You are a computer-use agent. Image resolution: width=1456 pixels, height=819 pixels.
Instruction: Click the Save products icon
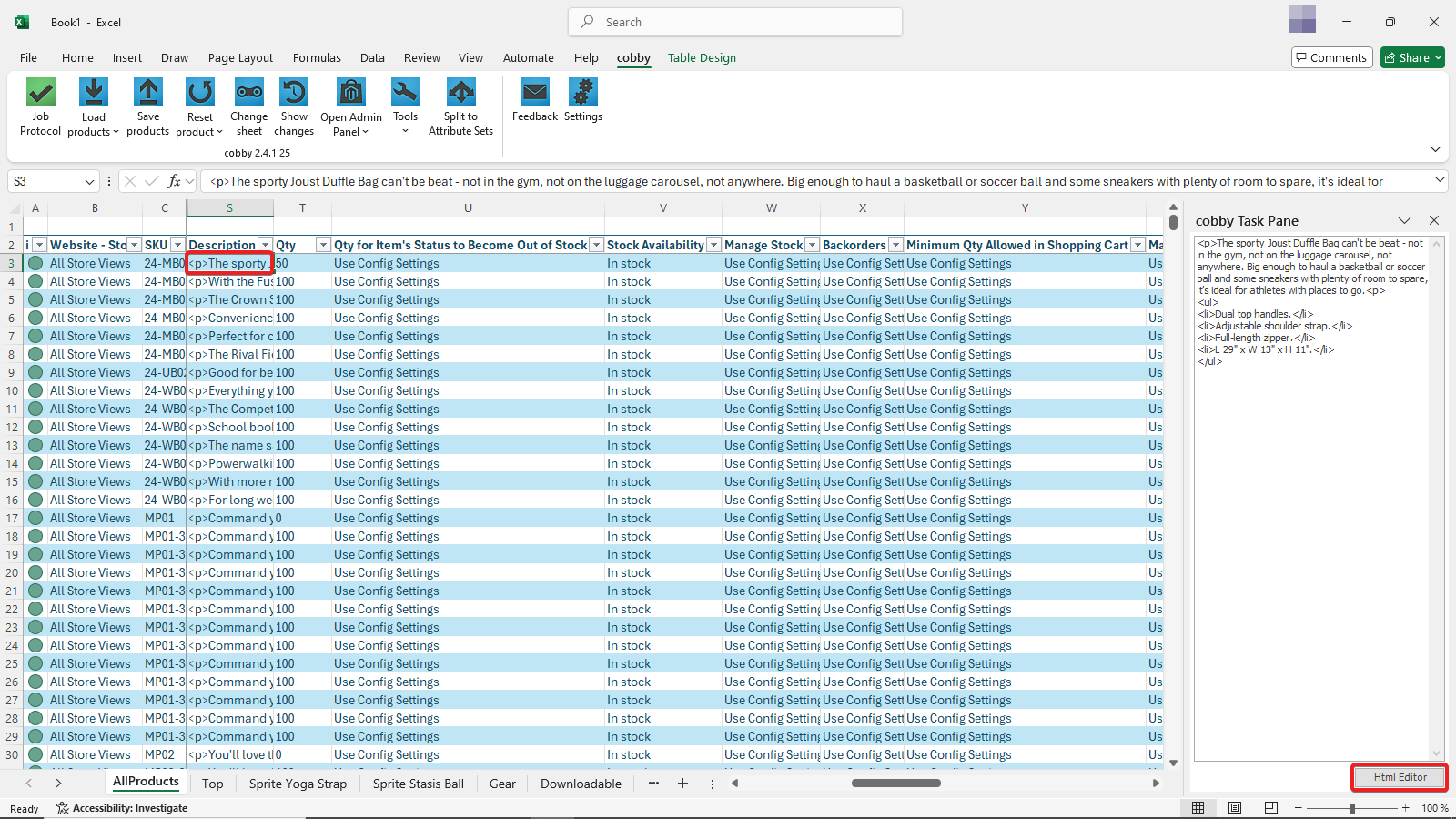[x=147, y=94]
